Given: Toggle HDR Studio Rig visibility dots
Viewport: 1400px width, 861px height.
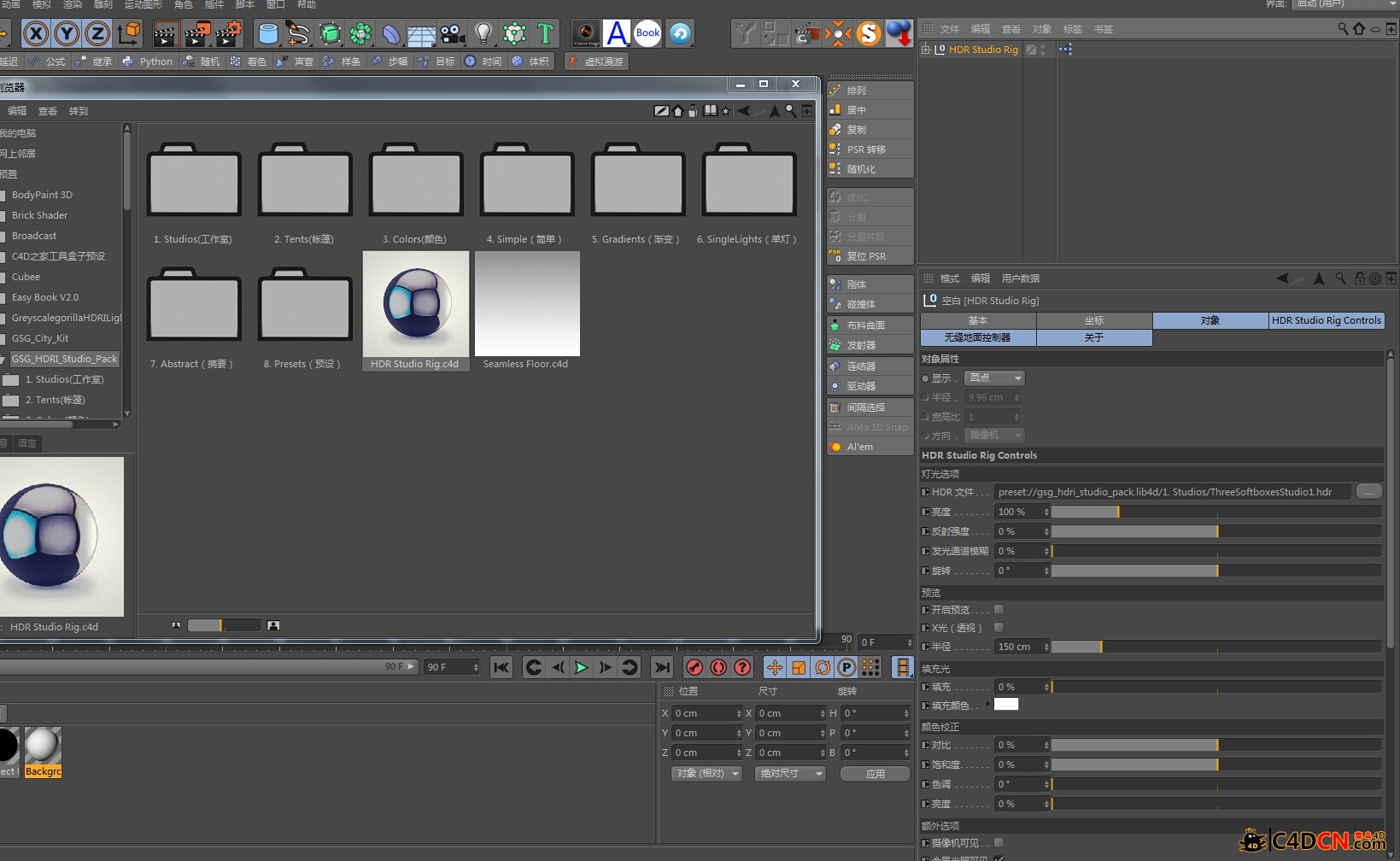Looking at the screenshot, I should tap(1043, 50).
